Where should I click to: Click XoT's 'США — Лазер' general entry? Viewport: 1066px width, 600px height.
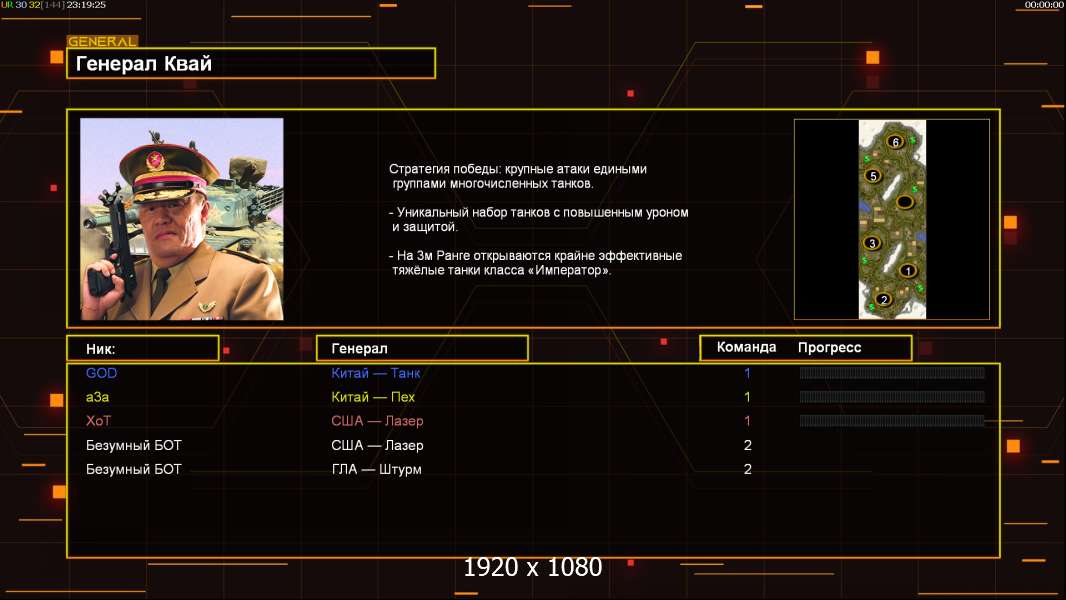click(377, 421)
